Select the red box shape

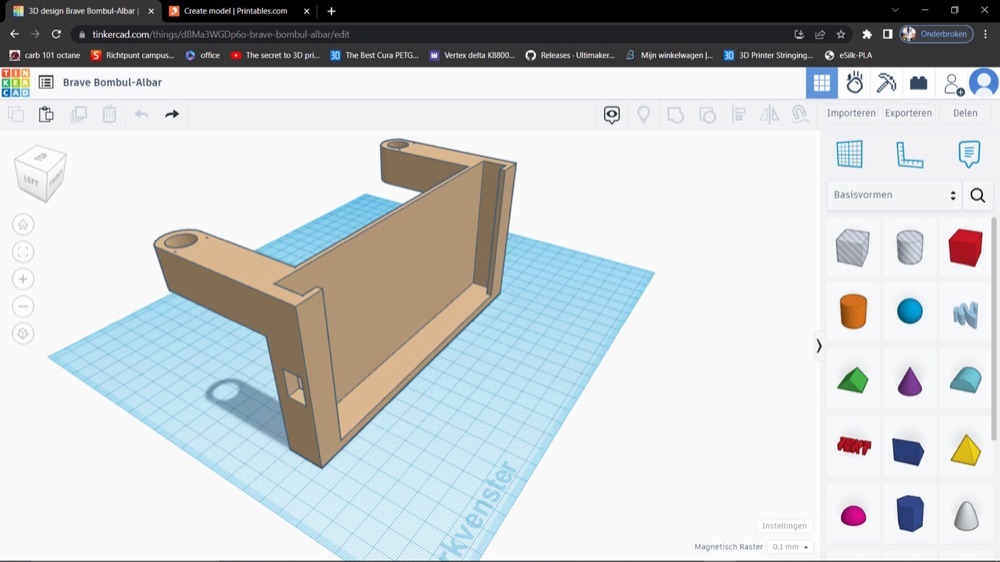965,248
